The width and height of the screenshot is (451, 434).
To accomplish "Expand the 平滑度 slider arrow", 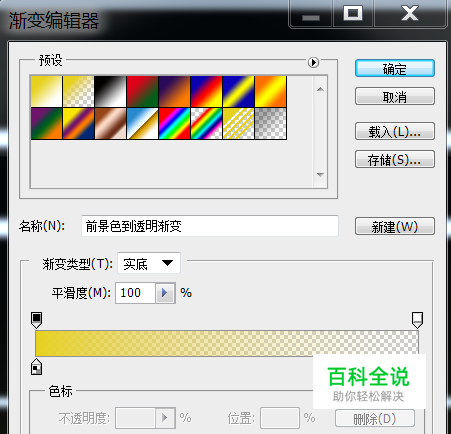I will [x=165, y=293].
